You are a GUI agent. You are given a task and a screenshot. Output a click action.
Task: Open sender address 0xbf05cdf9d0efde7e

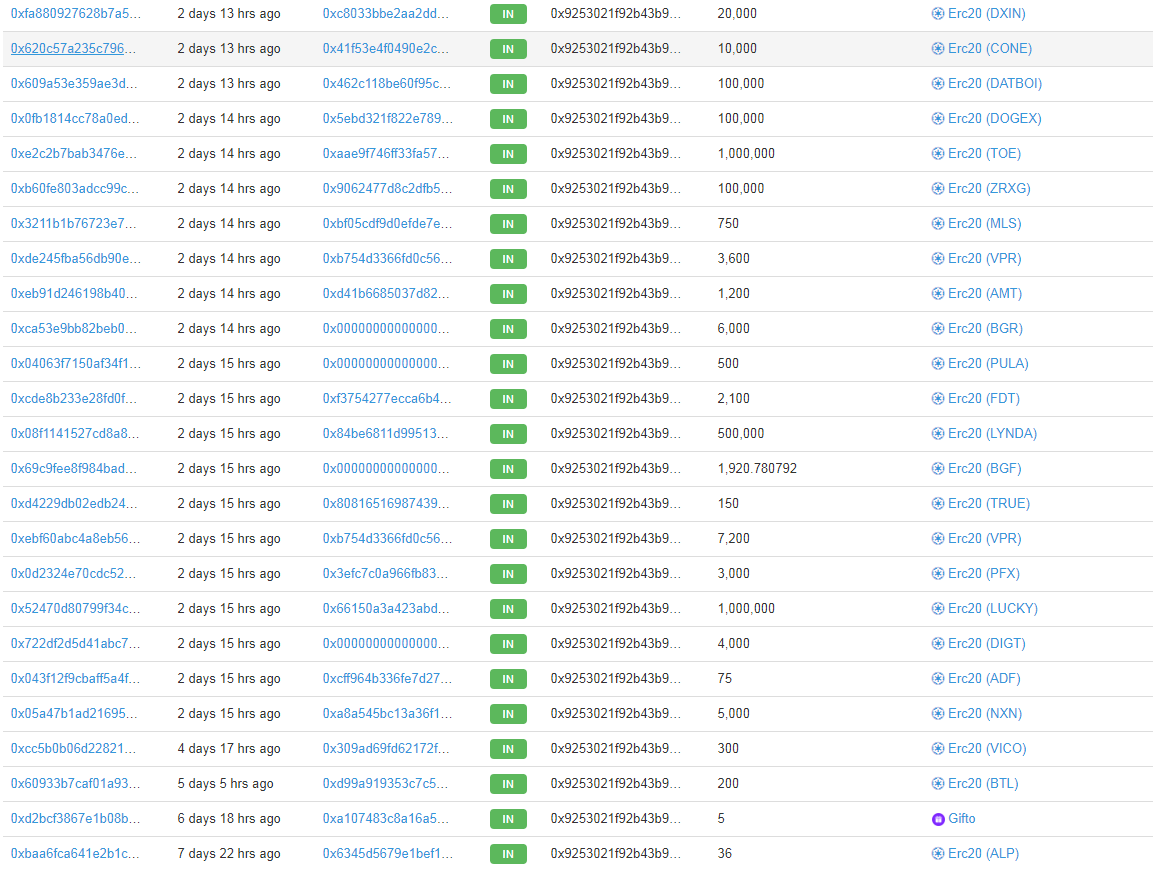click(x=387, y=224)
